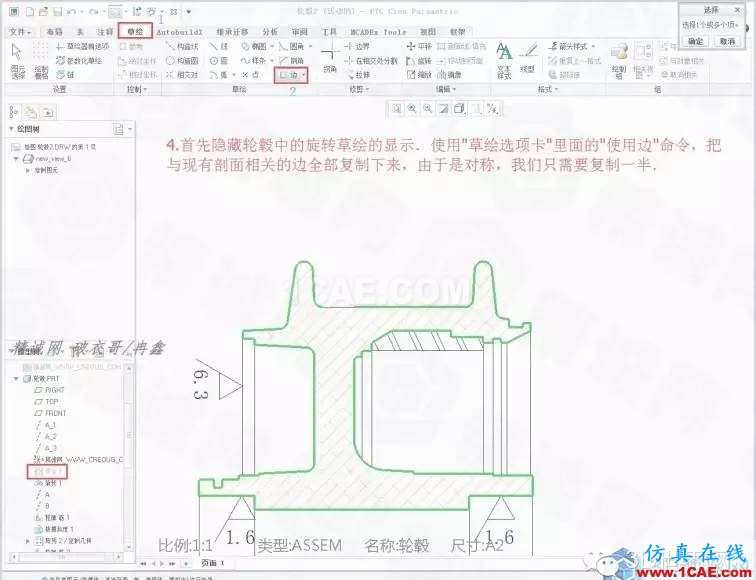Switch to the 分析 (Analysis) tab
756x580 pixels.
(270, 32)
